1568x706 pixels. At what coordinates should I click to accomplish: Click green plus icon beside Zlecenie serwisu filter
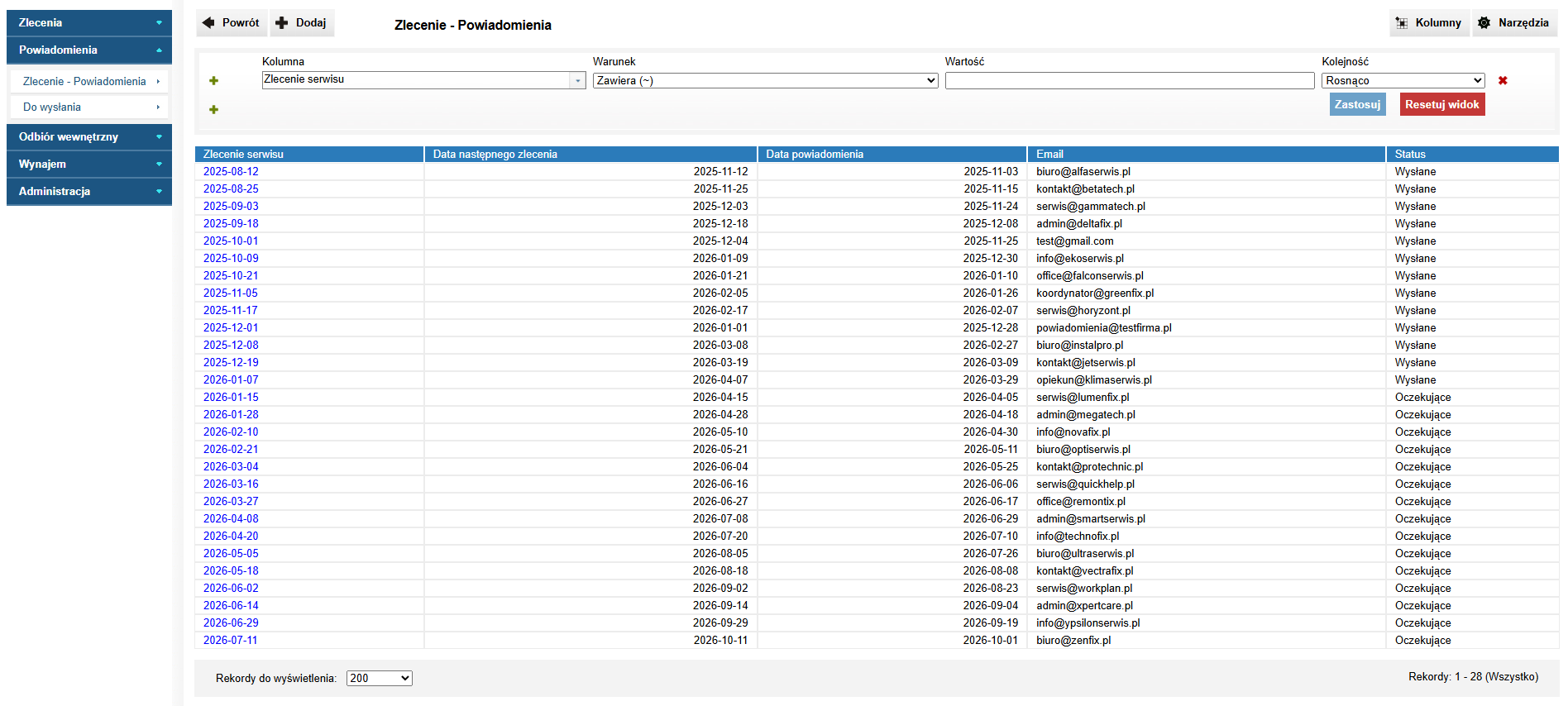pyautogui.click(x=213, y=81)
